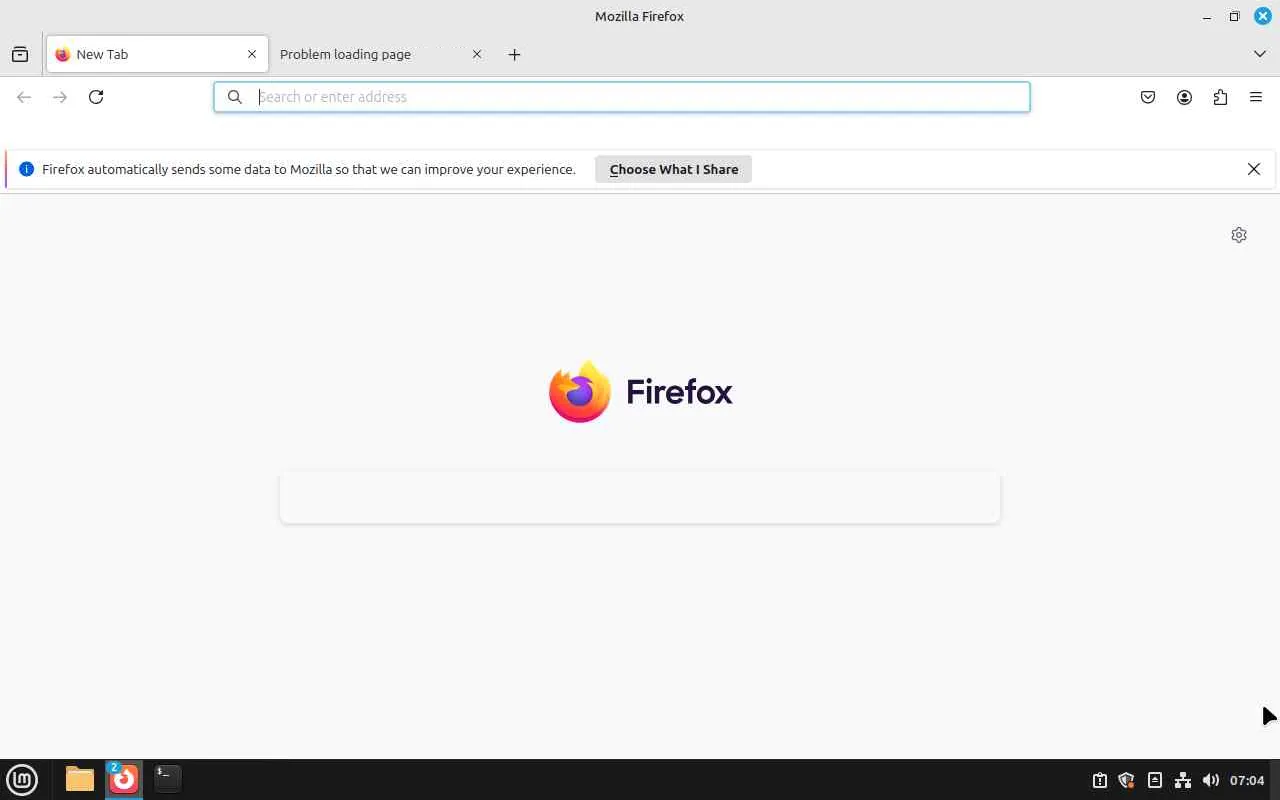Open the clipboard tray icon

[1100, 780]
